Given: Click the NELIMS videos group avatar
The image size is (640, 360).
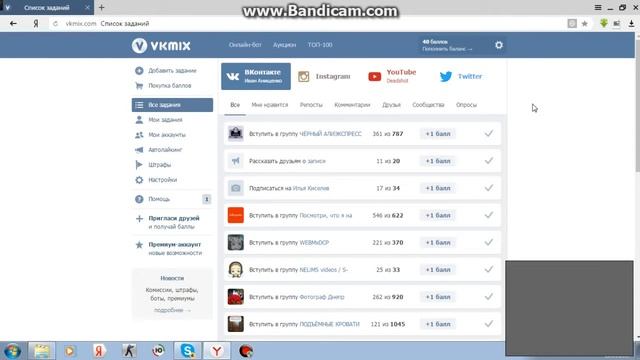Looking at the screenshot, I should coord(236,270).
